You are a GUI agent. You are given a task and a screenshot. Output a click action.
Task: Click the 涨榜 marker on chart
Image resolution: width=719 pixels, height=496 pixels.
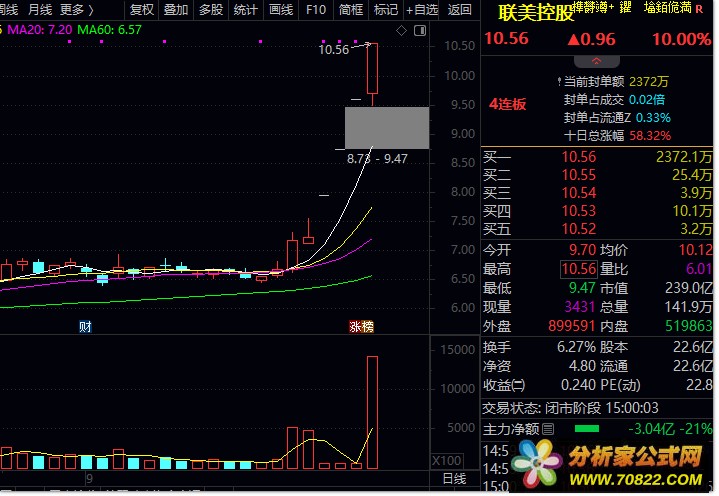click(x=361, y=326)
